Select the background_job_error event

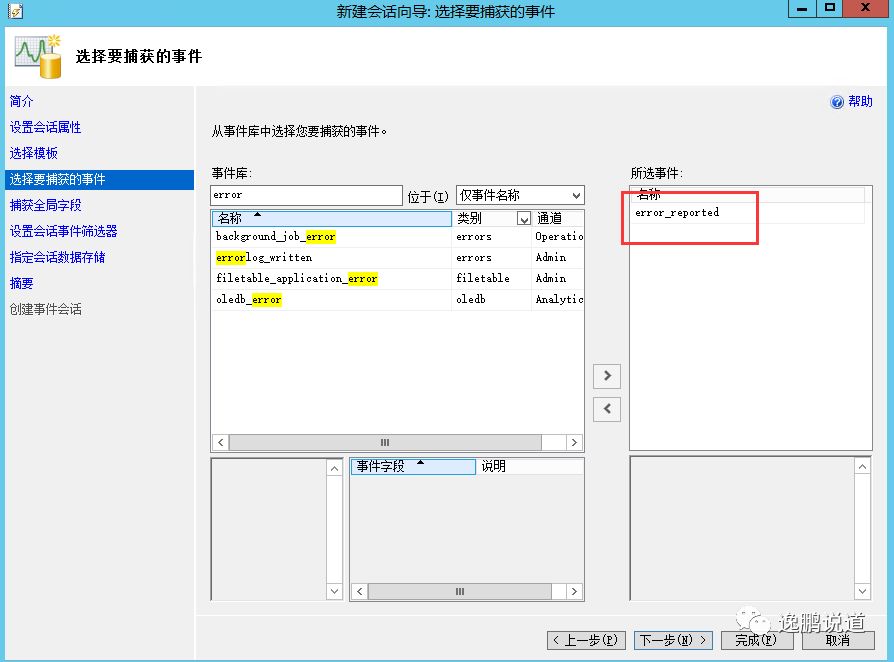(275, 237)
